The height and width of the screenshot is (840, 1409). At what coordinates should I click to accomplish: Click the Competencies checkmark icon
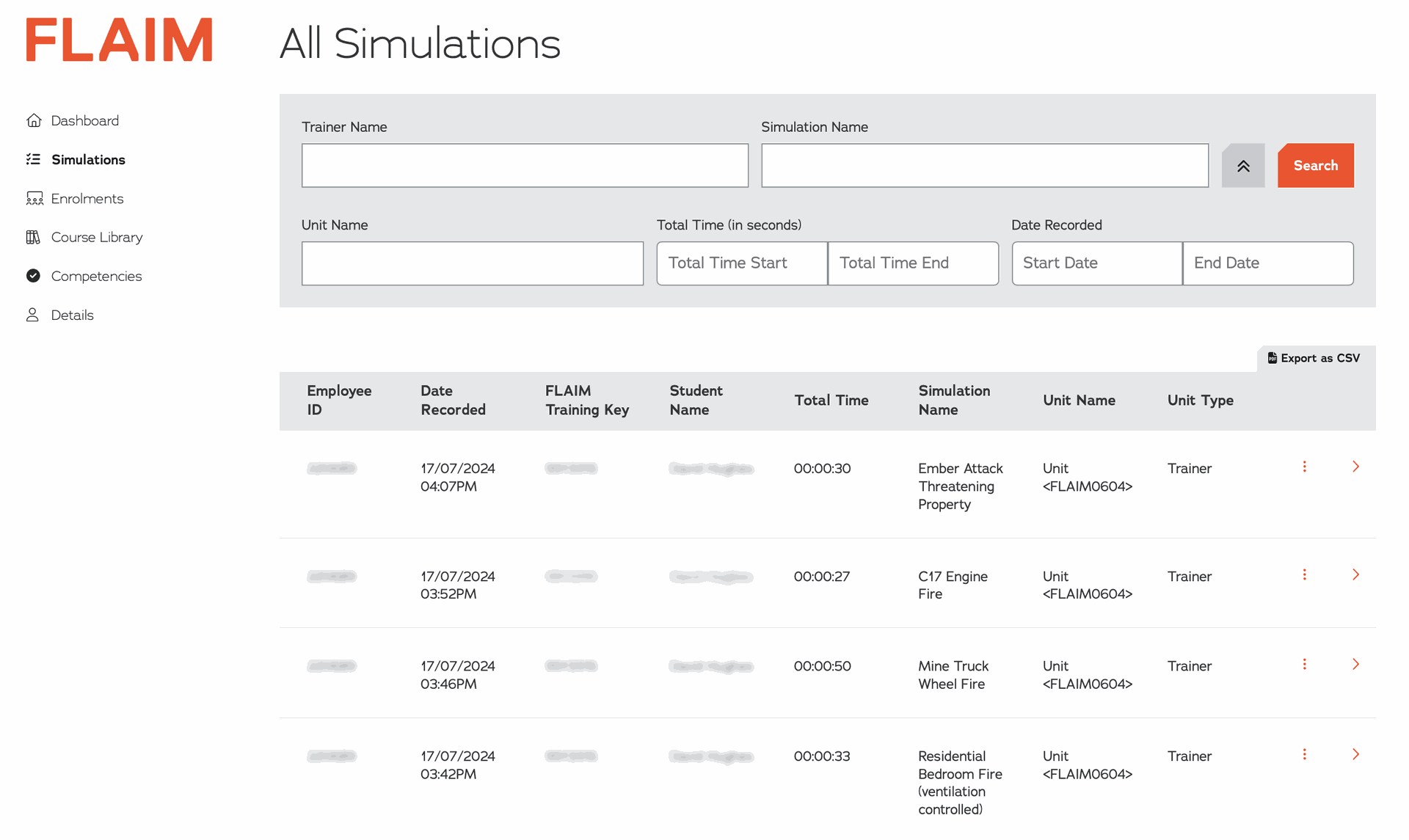34,276
